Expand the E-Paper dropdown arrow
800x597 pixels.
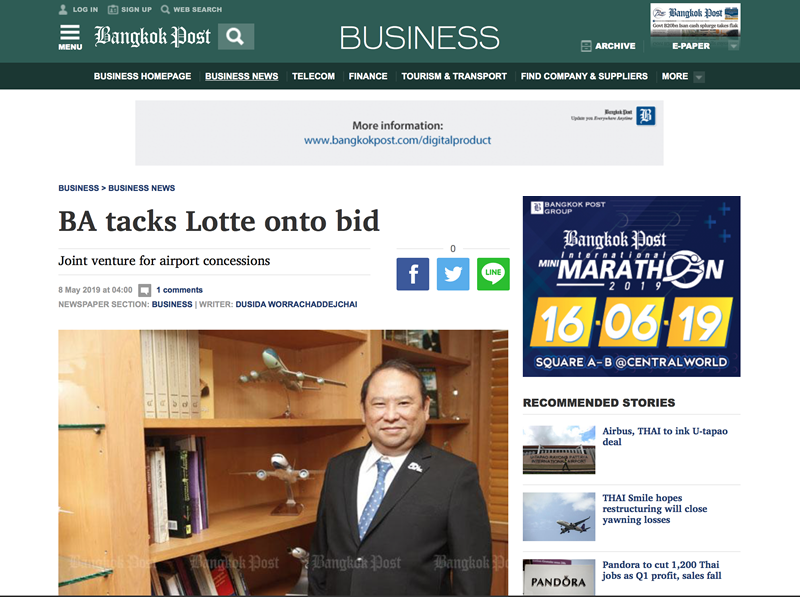pyautogui.click(x=733, y=46)
